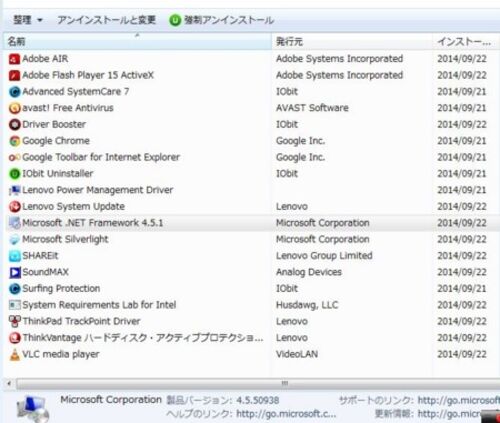Click the Microsoft Silverlight icon
This screenshot has width=500, height=423.
[14, 239]
